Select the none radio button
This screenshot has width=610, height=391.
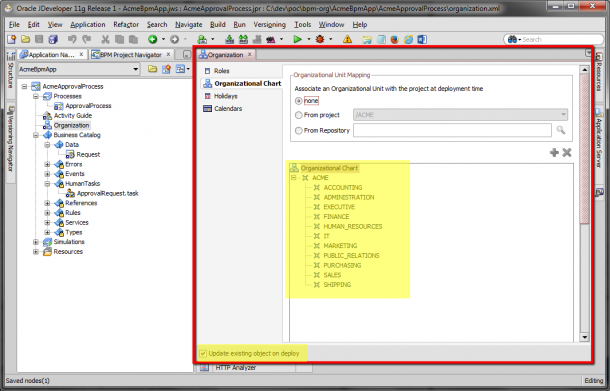[x=299, y=101]
